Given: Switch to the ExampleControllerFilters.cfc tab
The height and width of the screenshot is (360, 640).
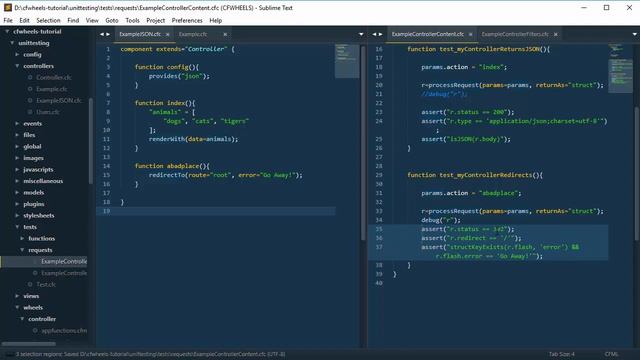Looking at the screenshot, I should pyautogui.click(x=515, y=34).
